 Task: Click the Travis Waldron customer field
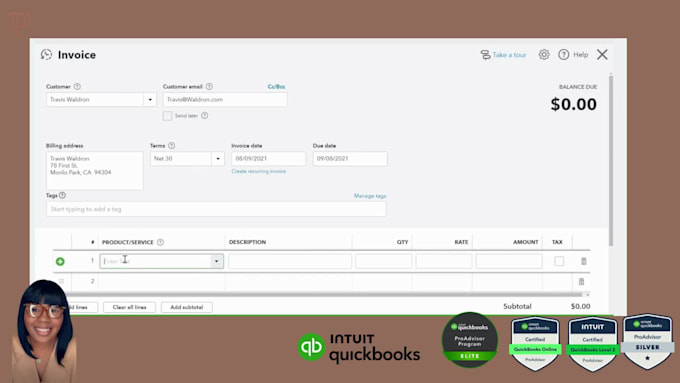click(x=95, y=100)
